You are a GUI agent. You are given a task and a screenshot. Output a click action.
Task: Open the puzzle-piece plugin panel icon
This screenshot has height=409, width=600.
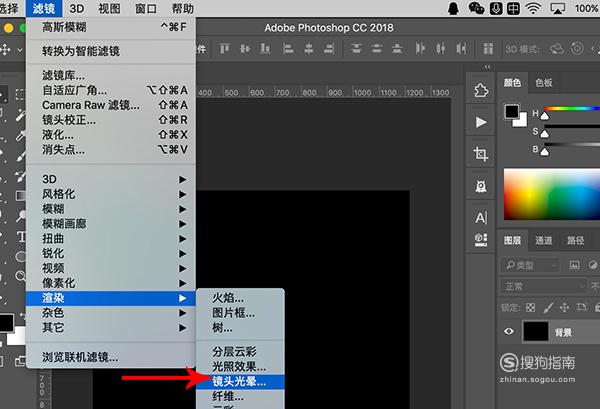pos(481,91)
